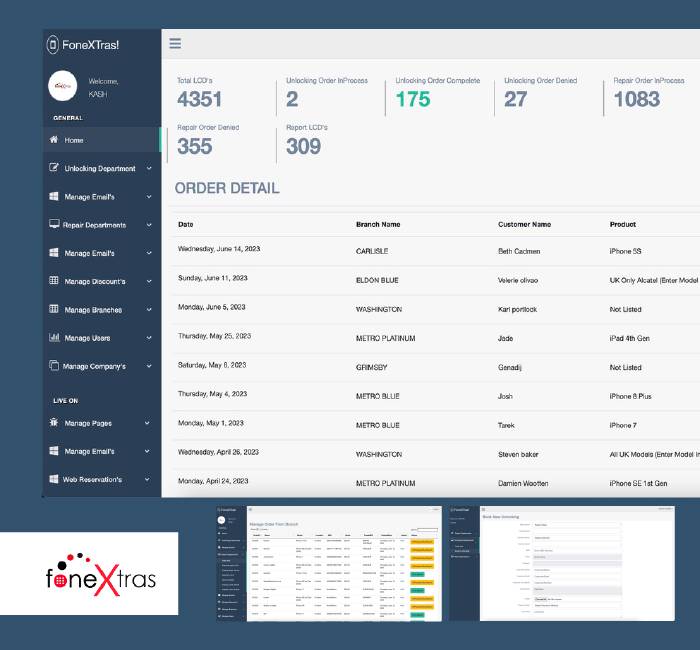
Task: Click the round user avatar near Welcome text
Action: tap(63, 87)
